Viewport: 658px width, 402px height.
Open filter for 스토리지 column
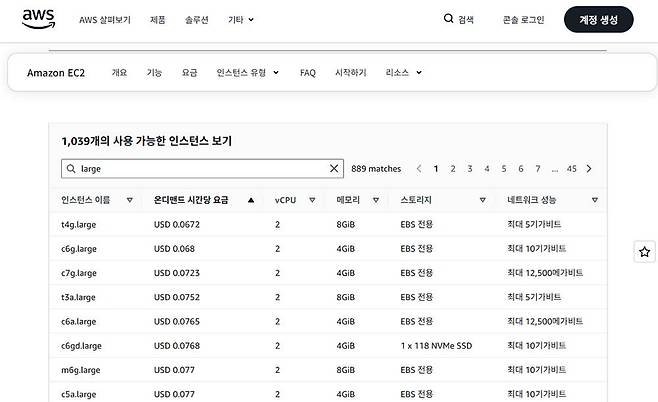(x=483, y=200)
